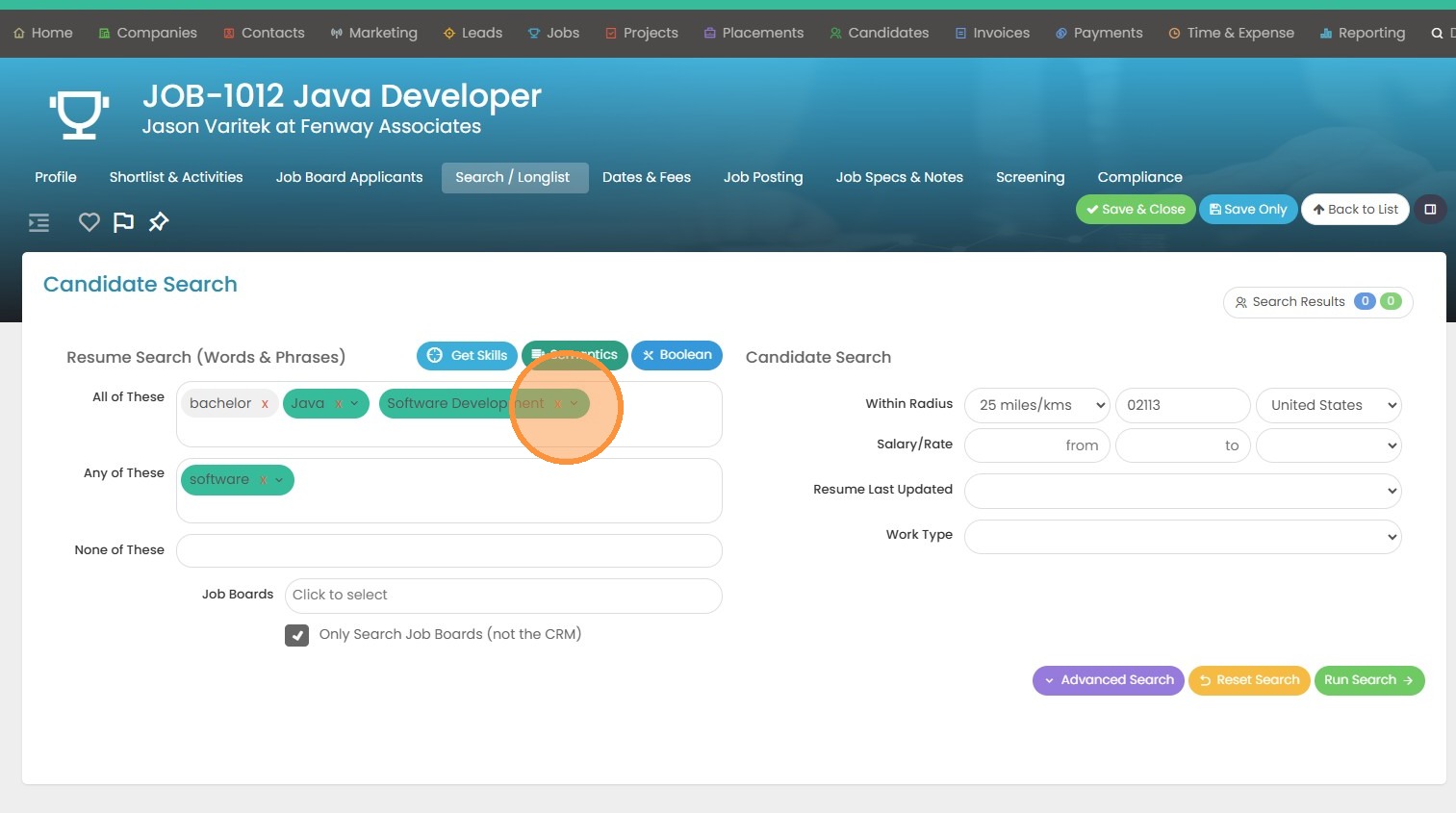The image size is (1456, 813).
Task: Open the radius 25 miles/kms dropdown
Action: (x=1037, y=405)
